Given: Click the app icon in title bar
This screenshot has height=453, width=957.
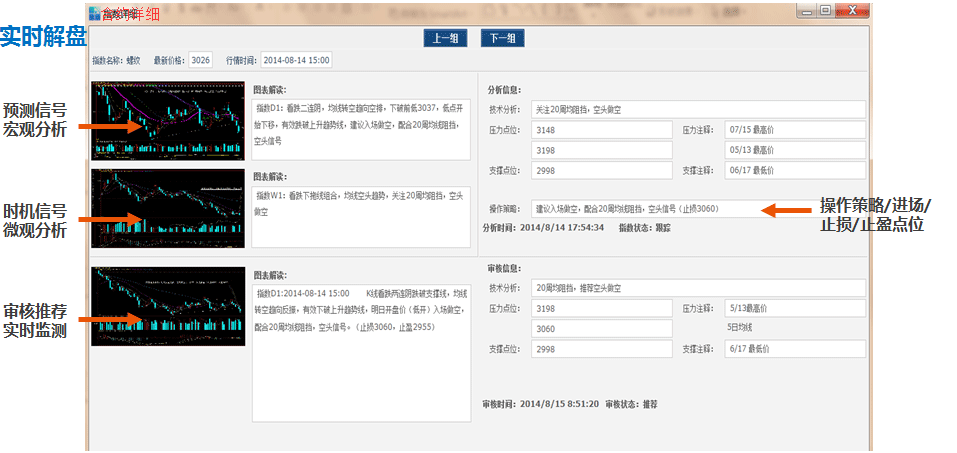Looking at the screenshot, I should [x=95, y=12].
